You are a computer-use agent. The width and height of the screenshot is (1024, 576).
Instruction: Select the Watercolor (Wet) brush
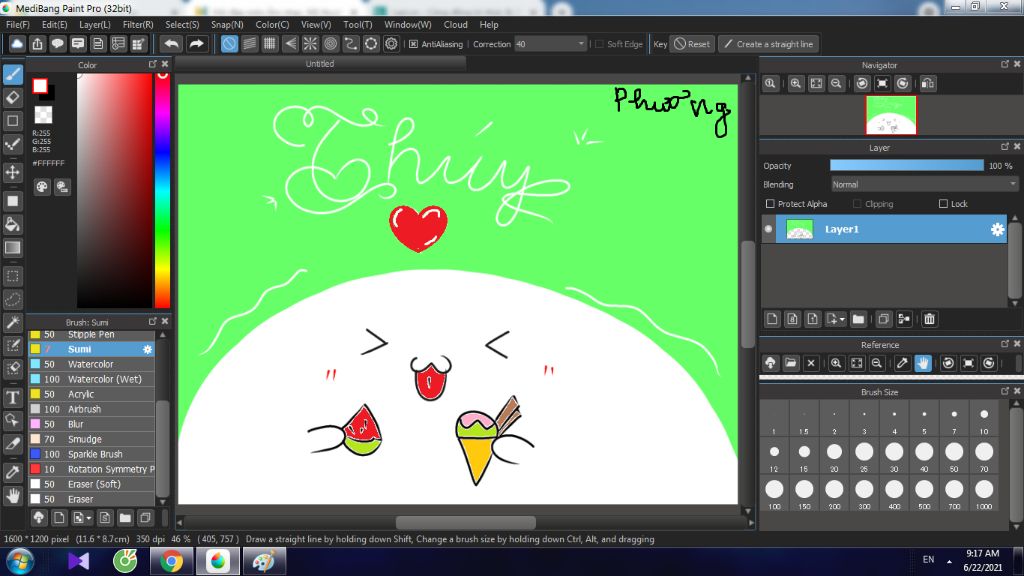[x=91, y=379]
